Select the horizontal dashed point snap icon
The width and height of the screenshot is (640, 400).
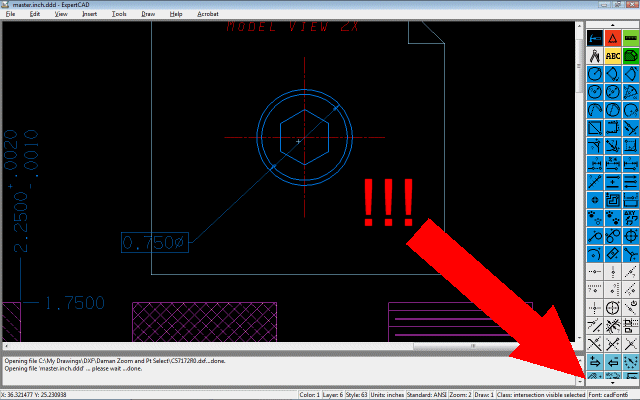point(595,272)
